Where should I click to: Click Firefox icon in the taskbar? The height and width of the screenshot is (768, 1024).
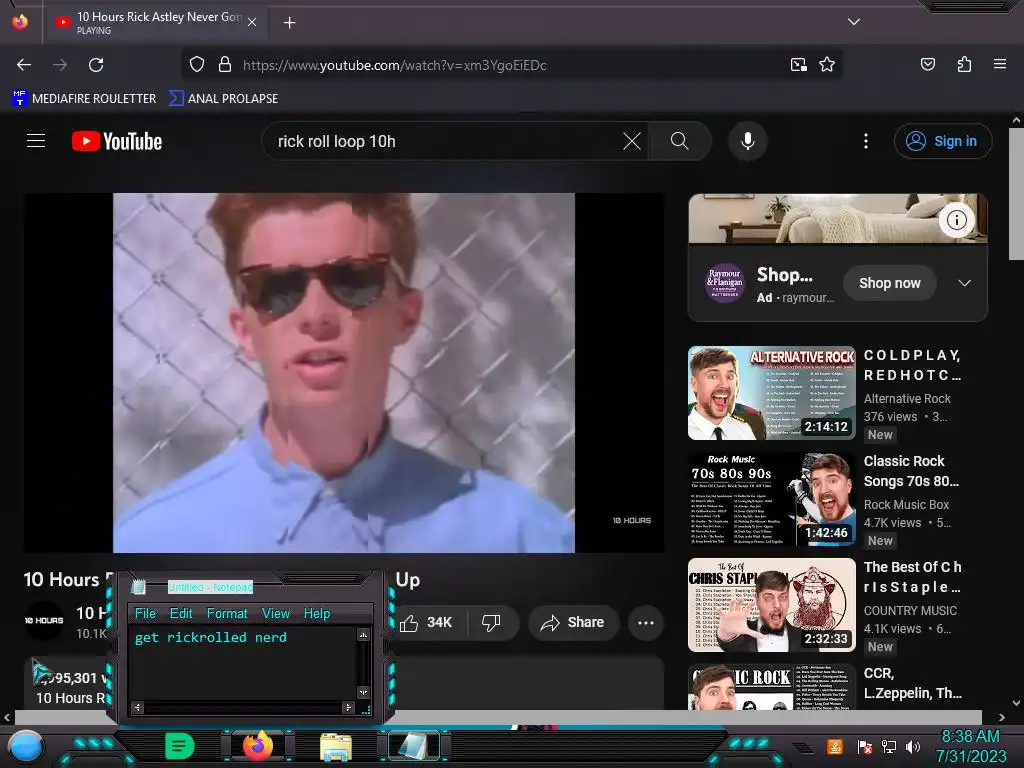[258, 746]
